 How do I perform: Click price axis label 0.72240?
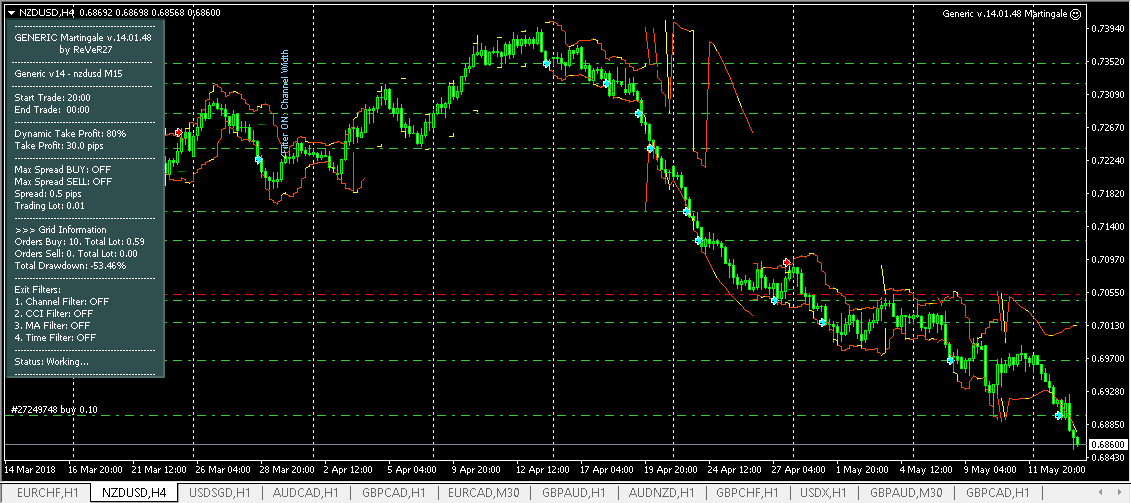pos(1109,161)
